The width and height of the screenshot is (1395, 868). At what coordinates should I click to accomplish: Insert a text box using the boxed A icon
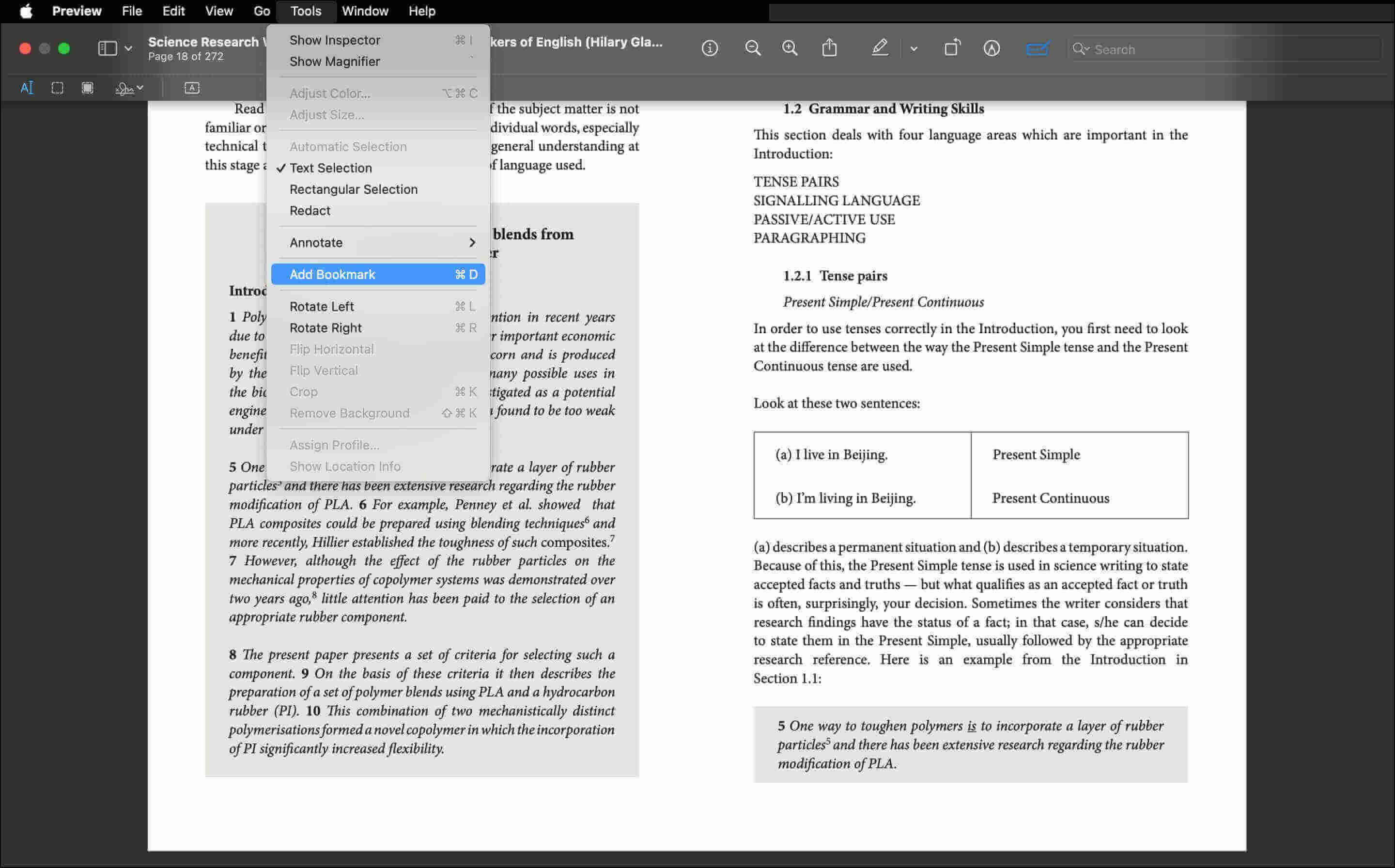tap(192, 87)
